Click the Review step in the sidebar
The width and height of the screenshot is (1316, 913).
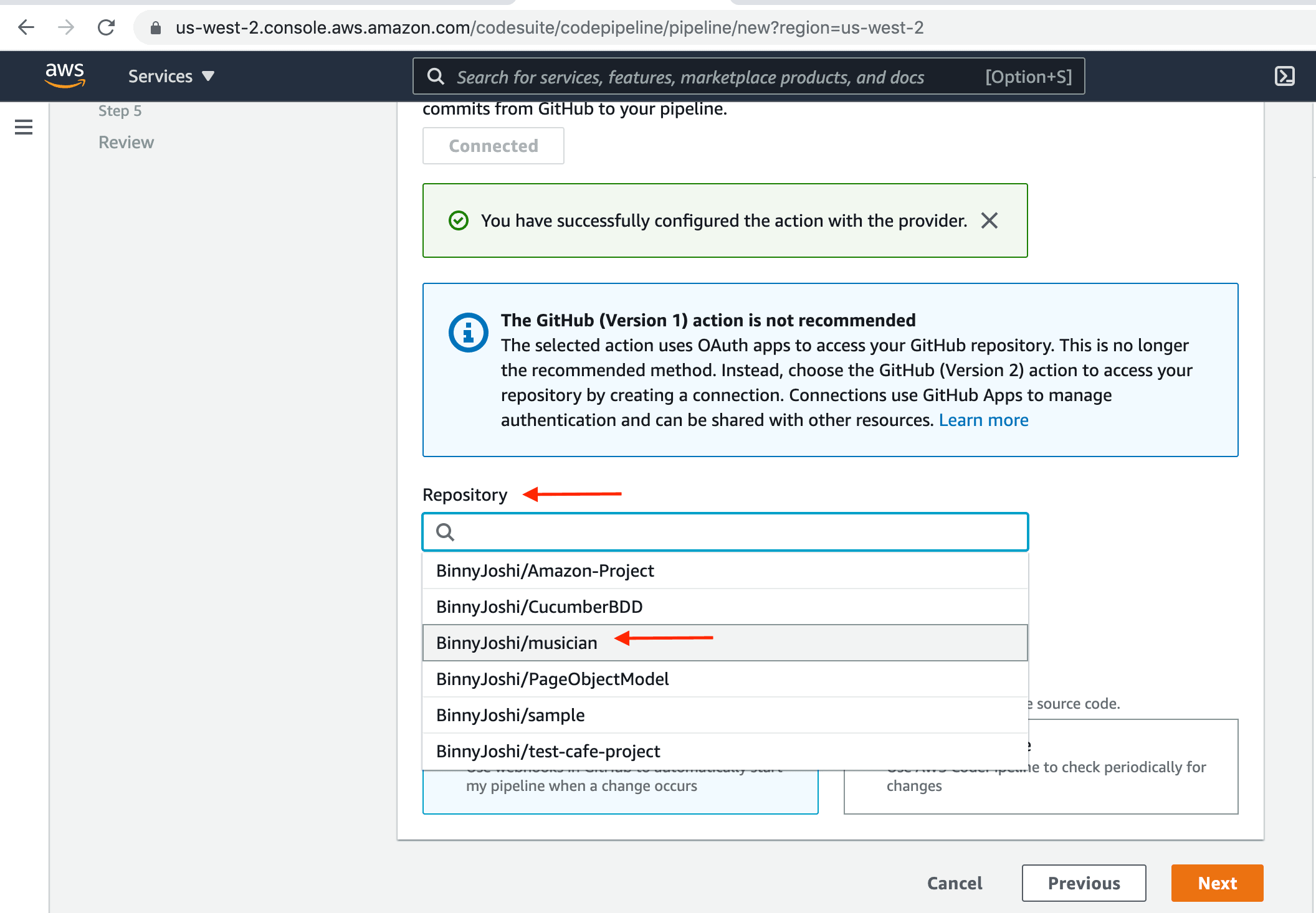click(126, 142)
